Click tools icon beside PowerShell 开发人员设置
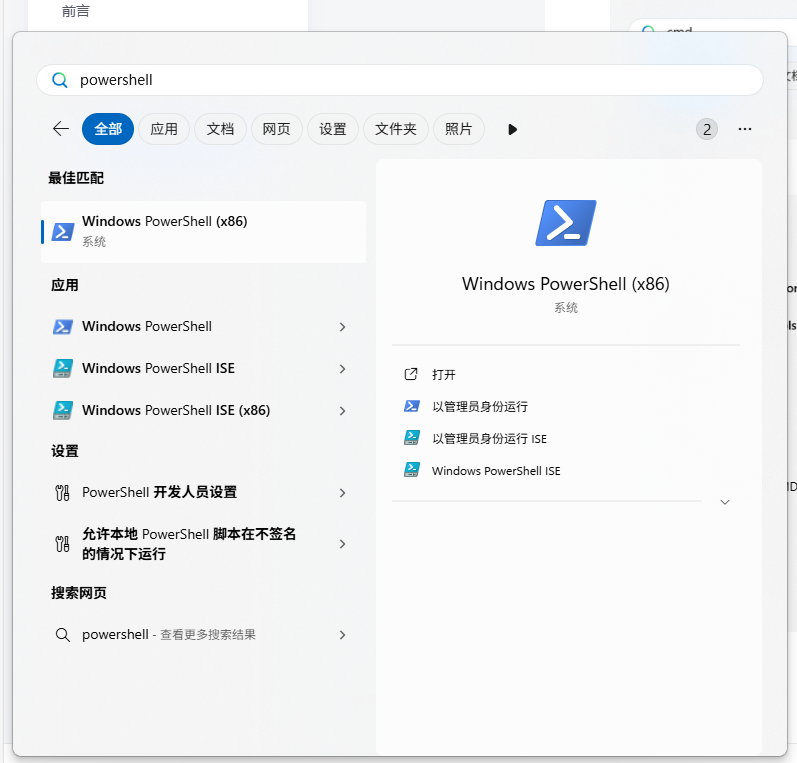 [62, 493]
